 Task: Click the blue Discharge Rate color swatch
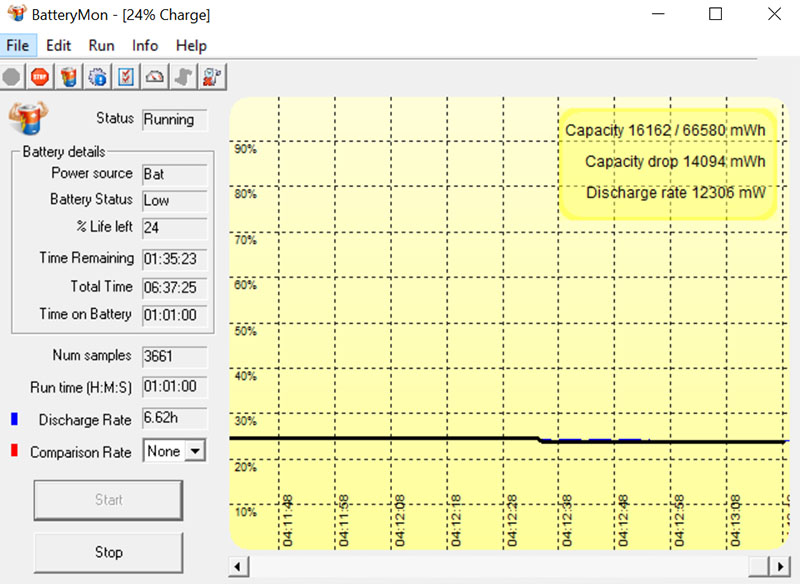[x=14, y=419]
